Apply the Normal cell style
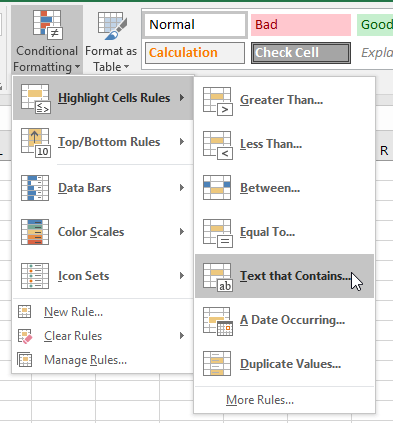The image size is (393, 423). [x=196, y=25]
